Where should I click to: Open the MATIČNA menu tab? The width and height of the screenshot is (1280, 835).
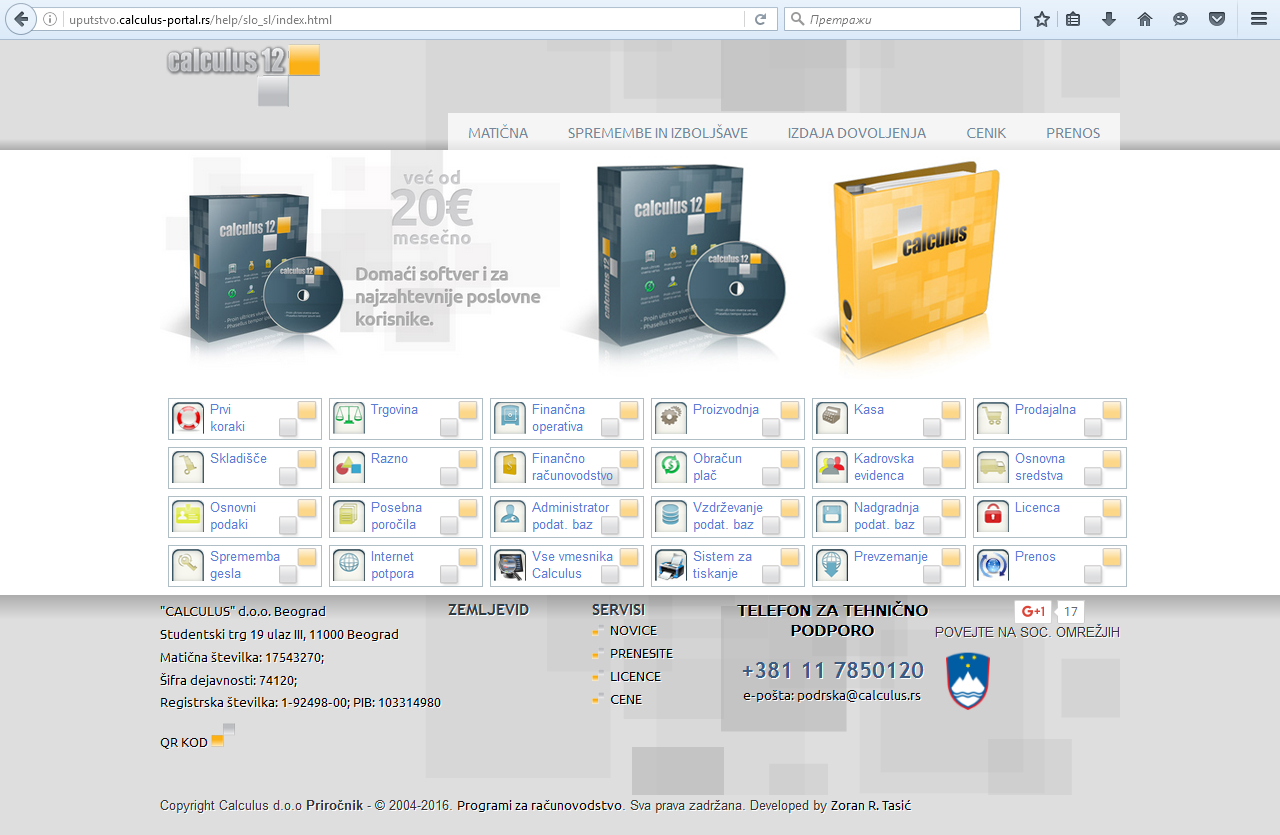(498, 133)
